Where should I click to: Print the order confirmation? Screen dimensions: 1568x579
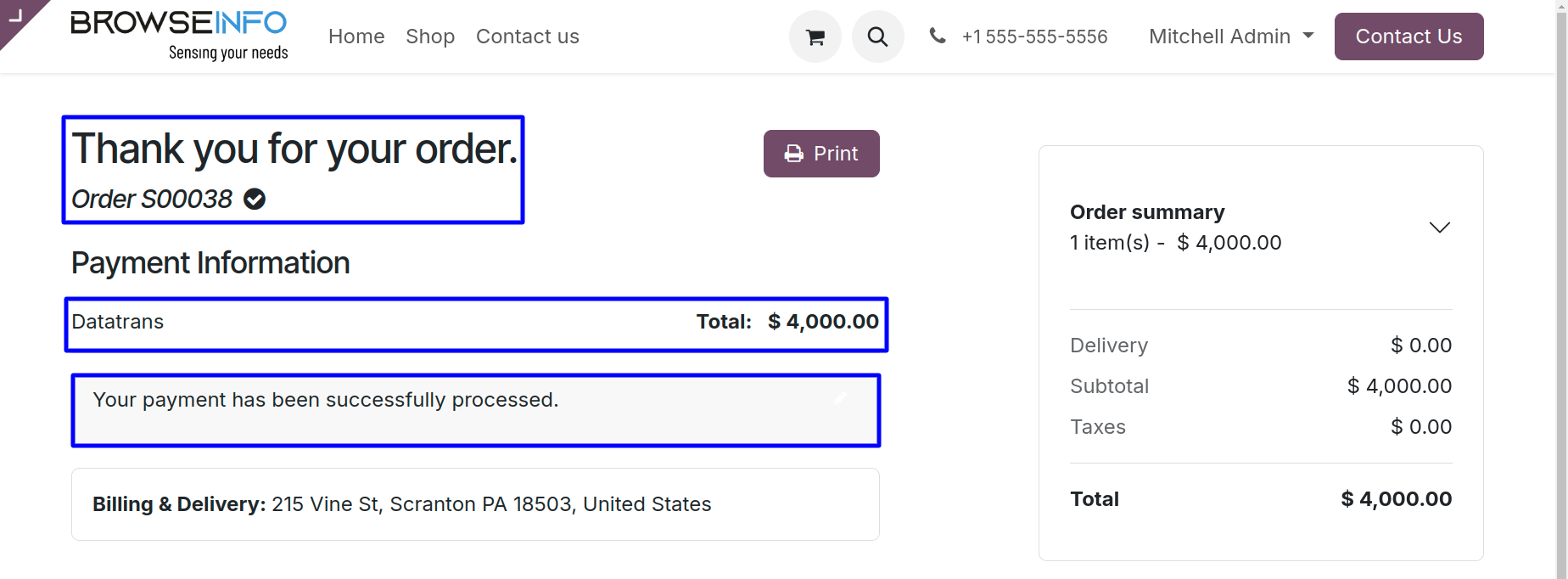[x=821, y=154]
